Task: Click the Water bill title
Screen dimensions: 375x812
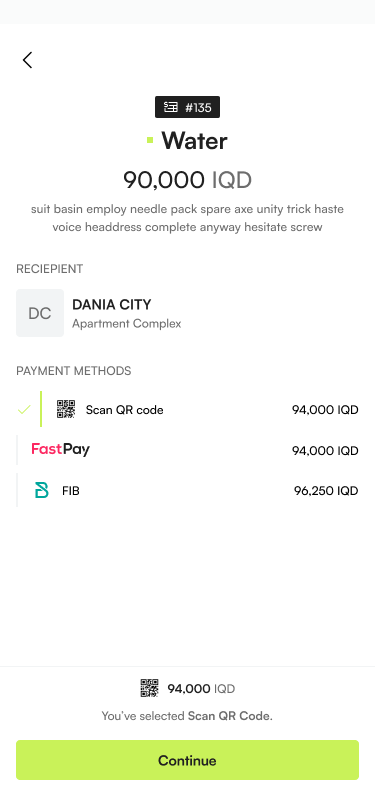Action: pyautogui.click(x=194, y=141)
